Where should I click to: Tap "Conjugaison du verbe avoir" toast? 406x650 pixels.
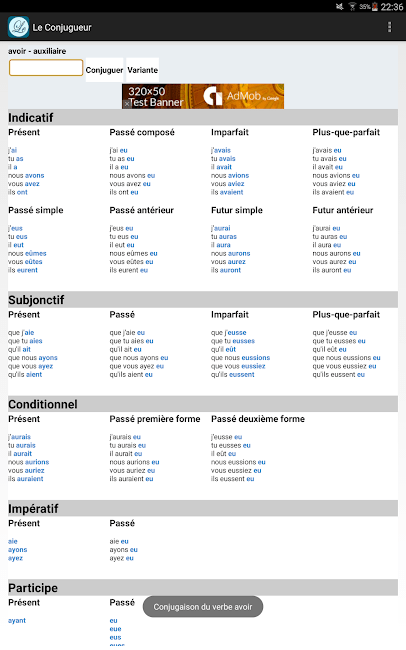coord(203,606)
